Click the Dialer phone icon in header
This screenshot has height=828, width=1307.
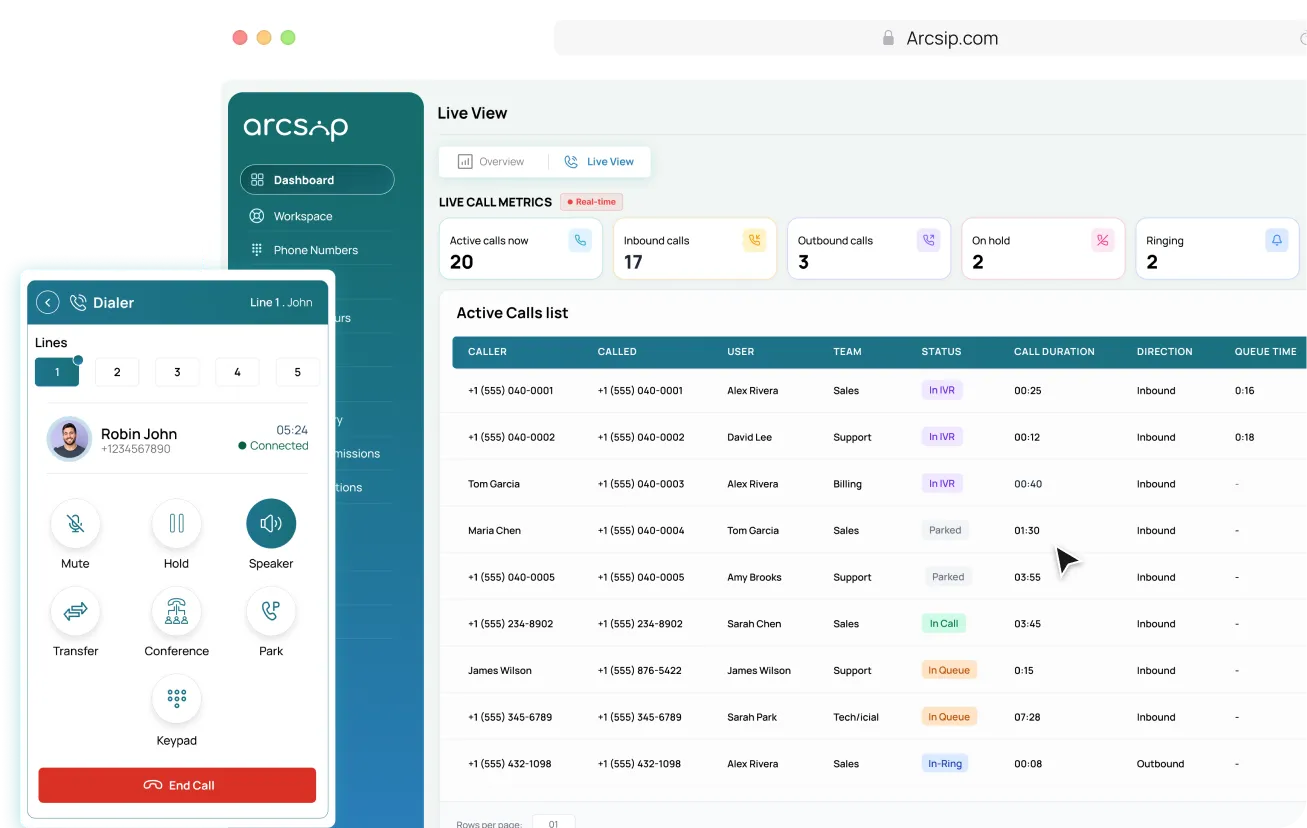click(x=78, y=302)
